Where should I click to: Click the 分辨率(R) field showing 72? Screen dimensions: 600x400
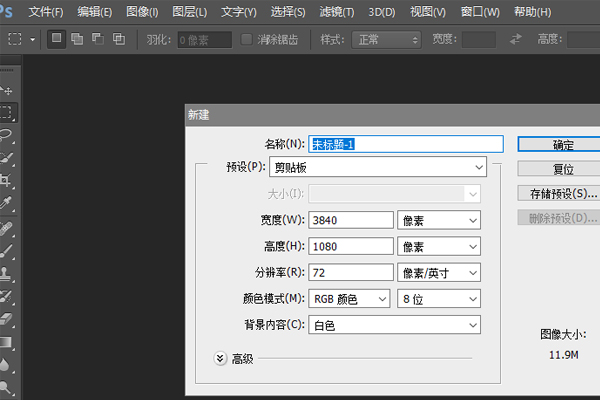[351, 273]
